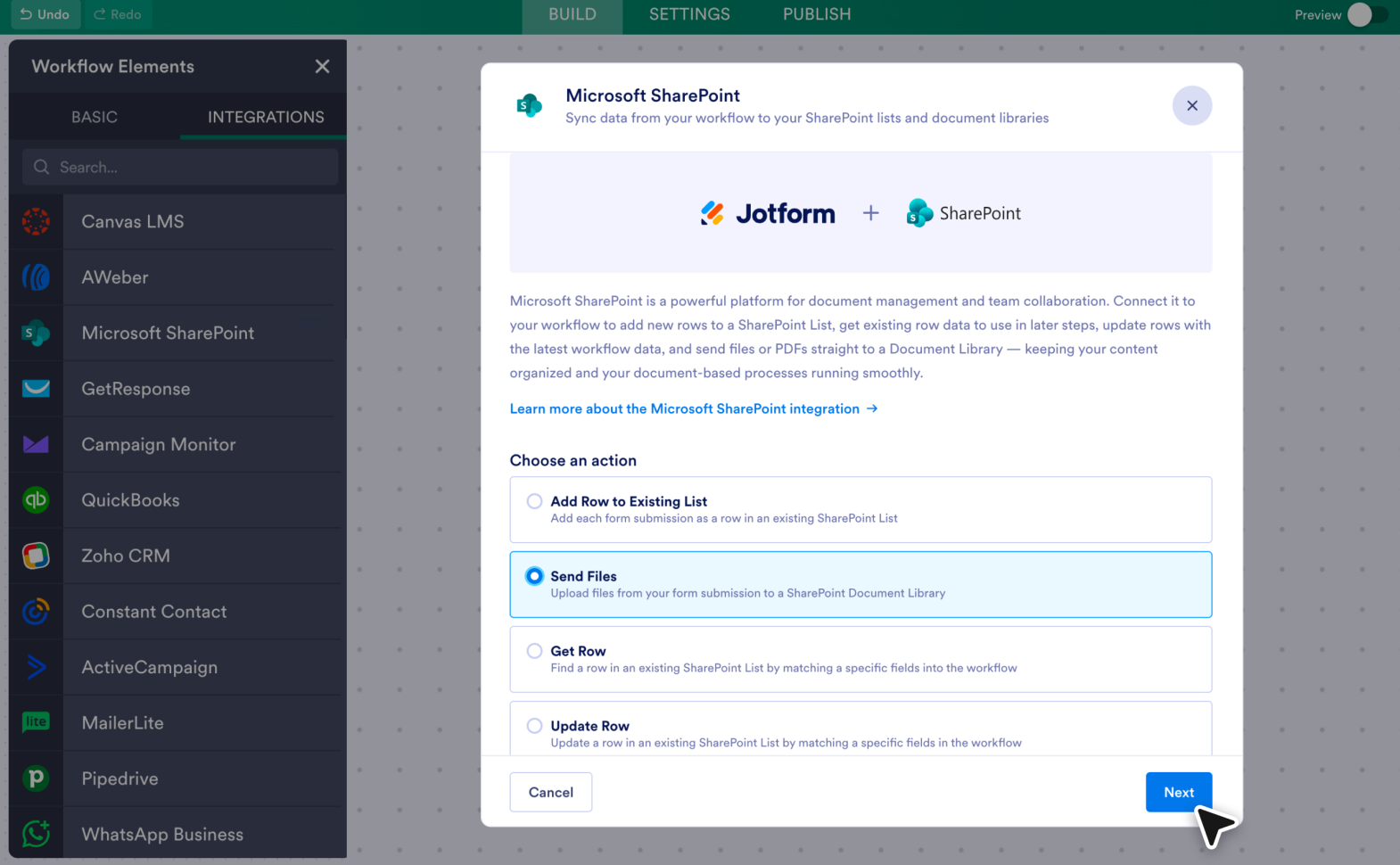Click the Canvas LMS icon
The width and height of the screenshot is (1400, 865).
click(x=36, y=221)
